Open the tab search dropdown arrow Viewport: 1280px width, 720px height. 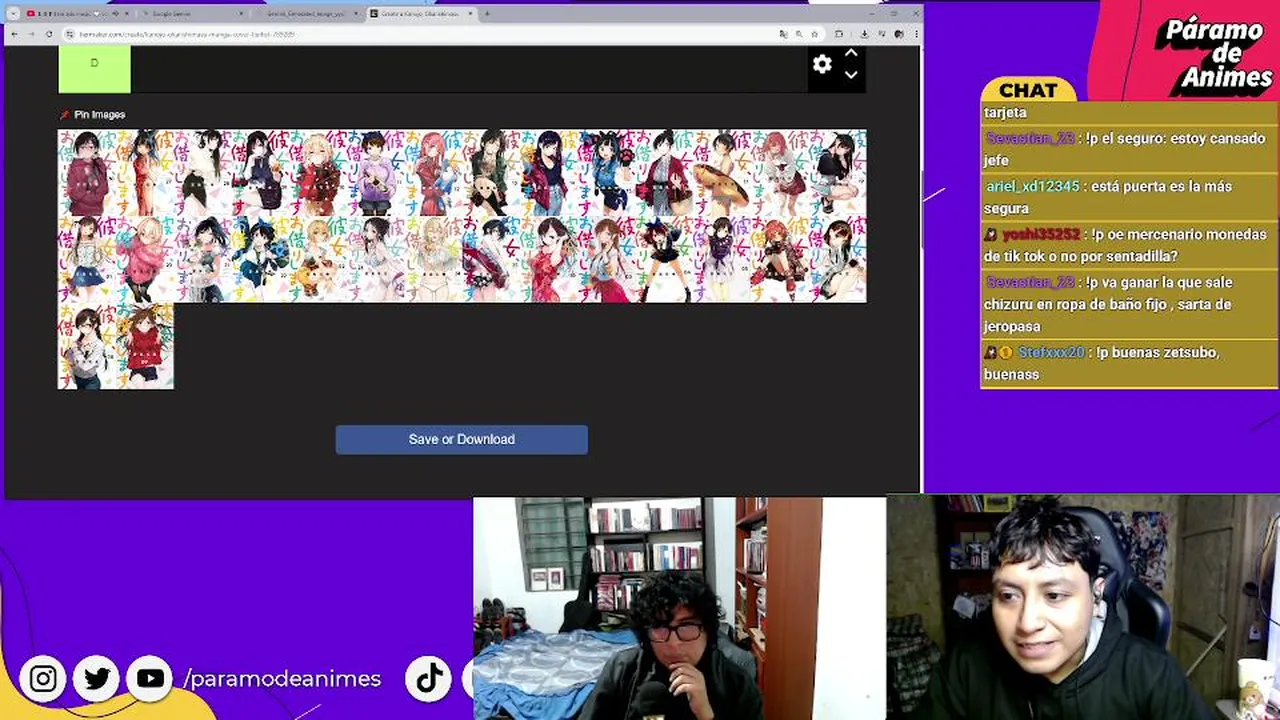13,14
